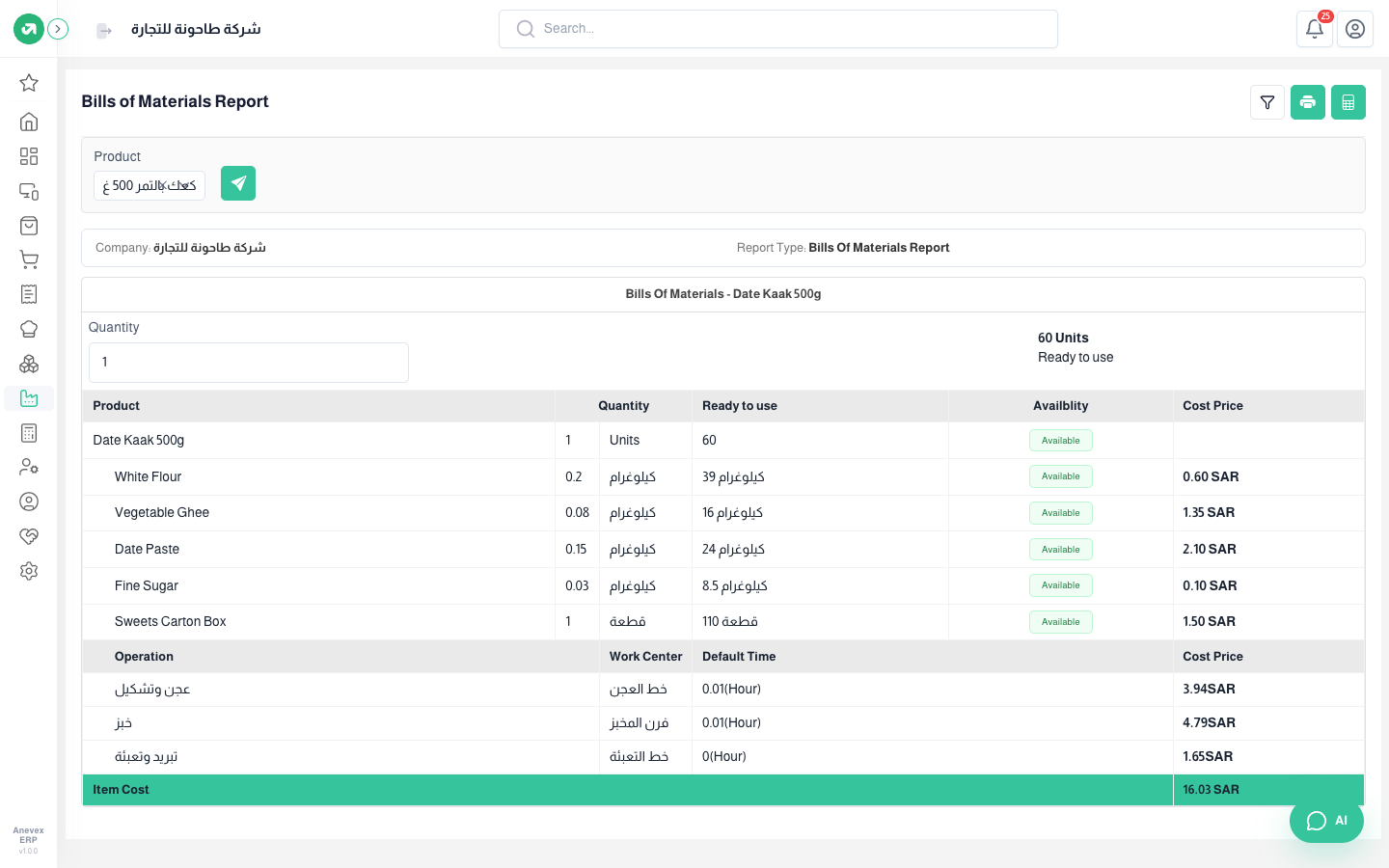Screen dimensions: 1389x868
Task: Open the invoice document icon in sidebar
Action: pos(29,294)
